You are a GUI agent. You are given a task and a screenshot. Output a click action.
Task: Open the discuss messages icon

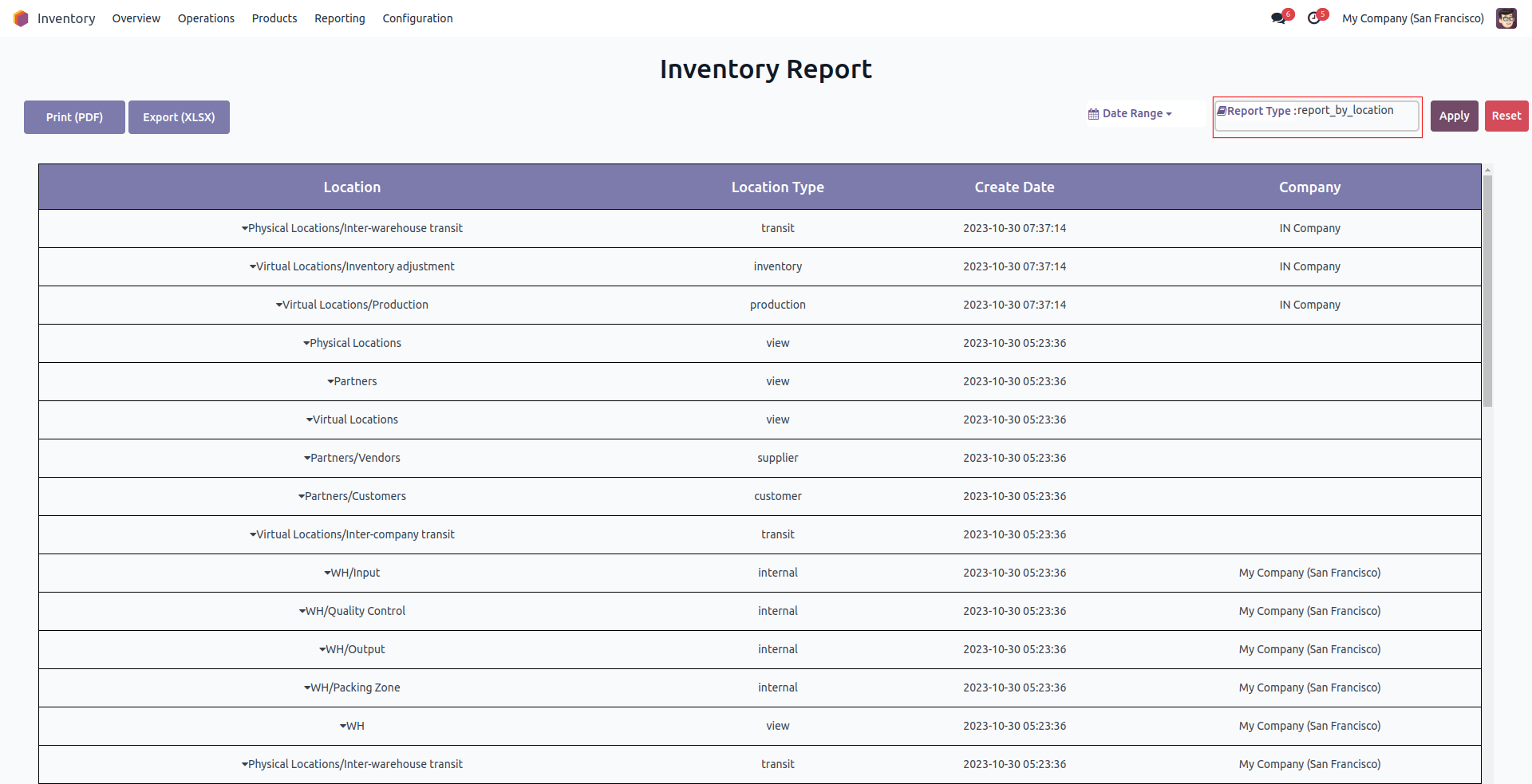(1278, 18)
